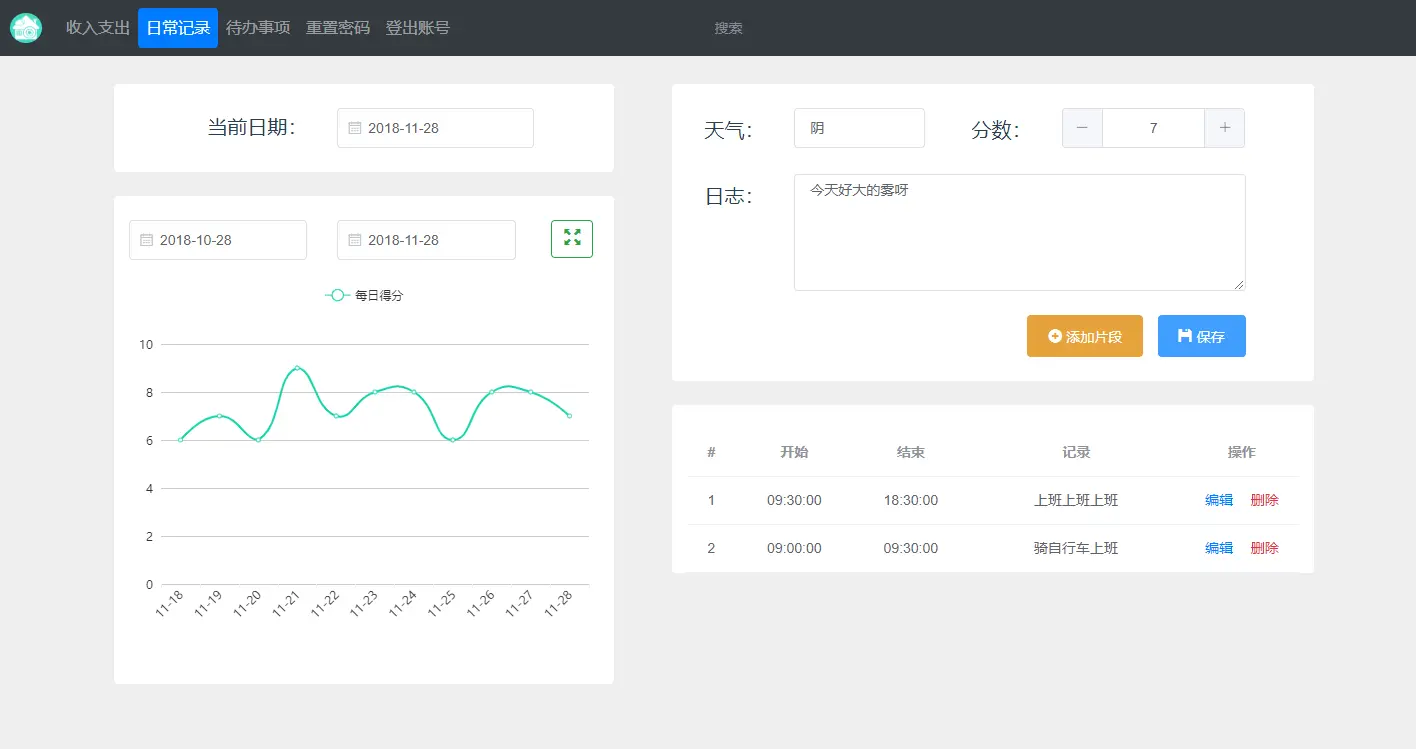
Task: Click calendar icon in 2018-10-28 start date
Action: 146,240
